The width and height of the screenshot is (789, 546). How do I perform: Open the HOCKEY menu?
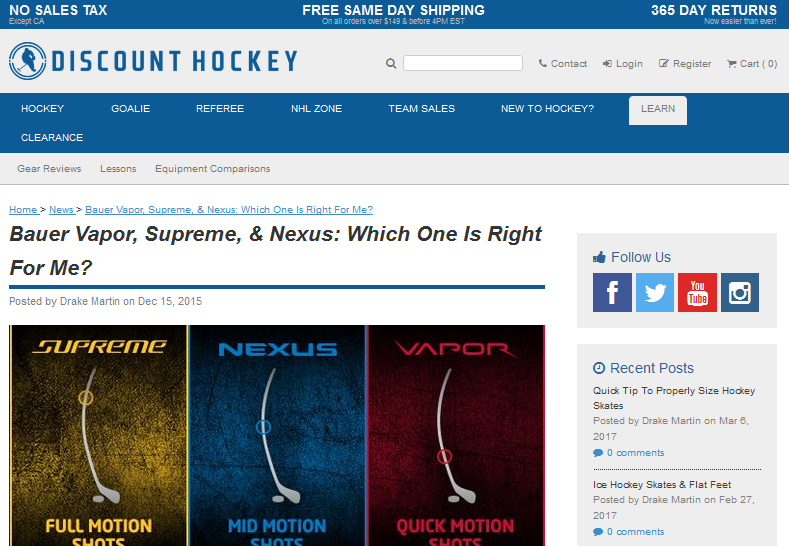click(42, 109)
